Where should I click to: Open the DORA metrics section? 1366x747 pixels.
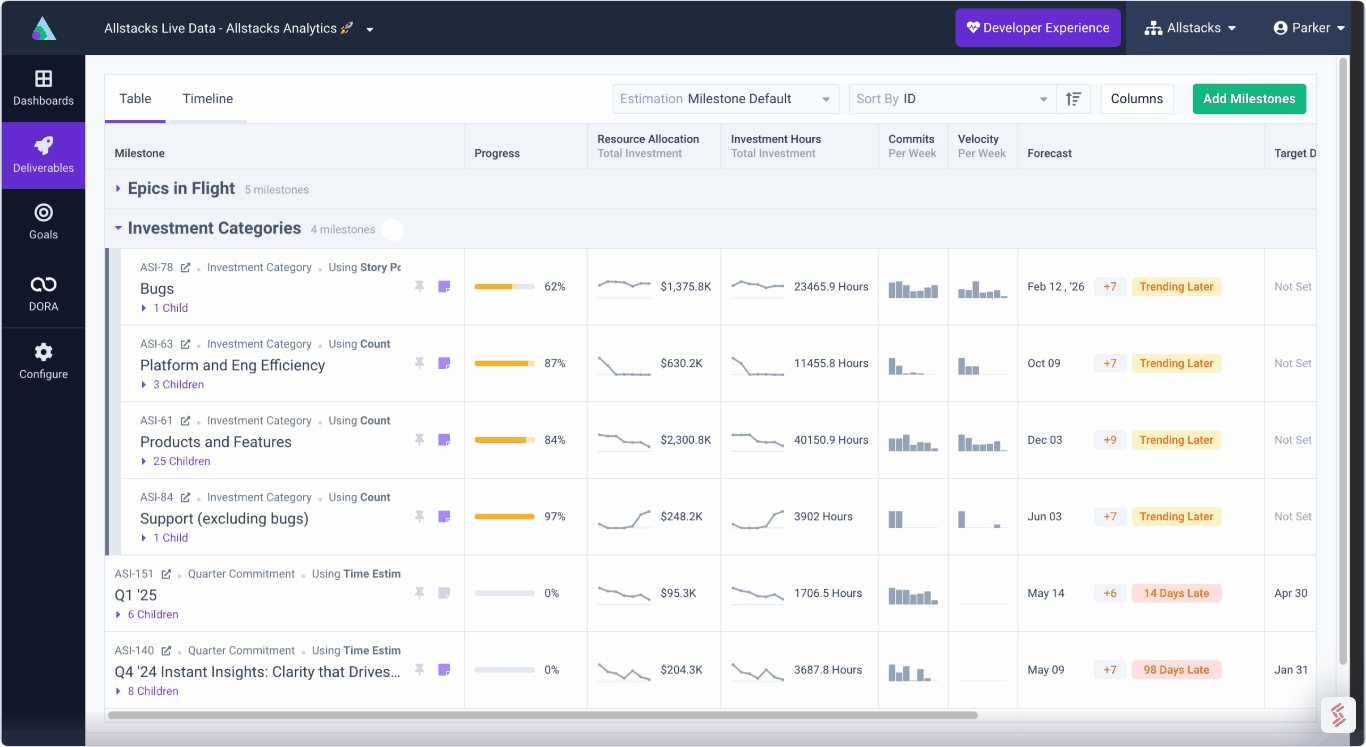tap(43, 294)
